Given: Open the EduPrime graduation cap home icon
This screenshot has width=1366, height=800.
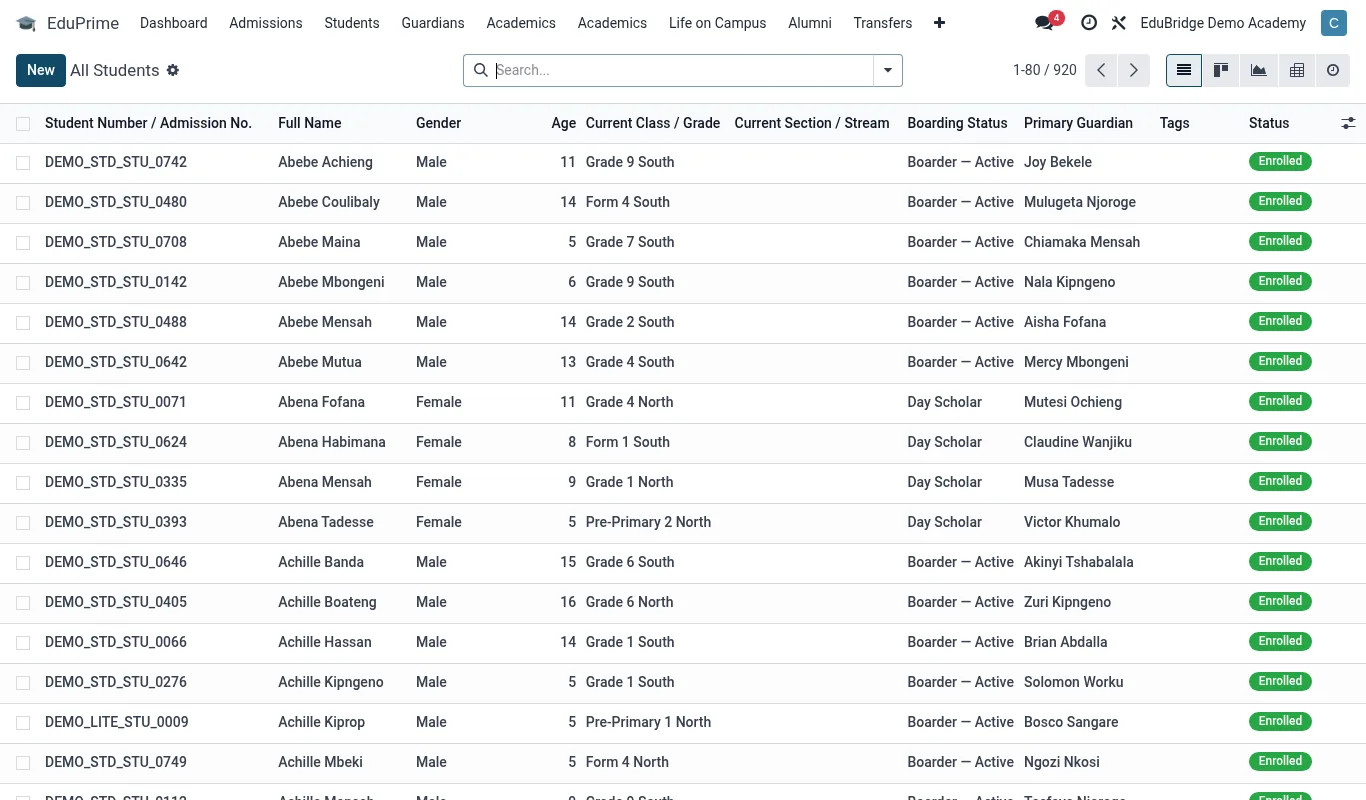Looking at the screenshot, I should click(26, 23).
